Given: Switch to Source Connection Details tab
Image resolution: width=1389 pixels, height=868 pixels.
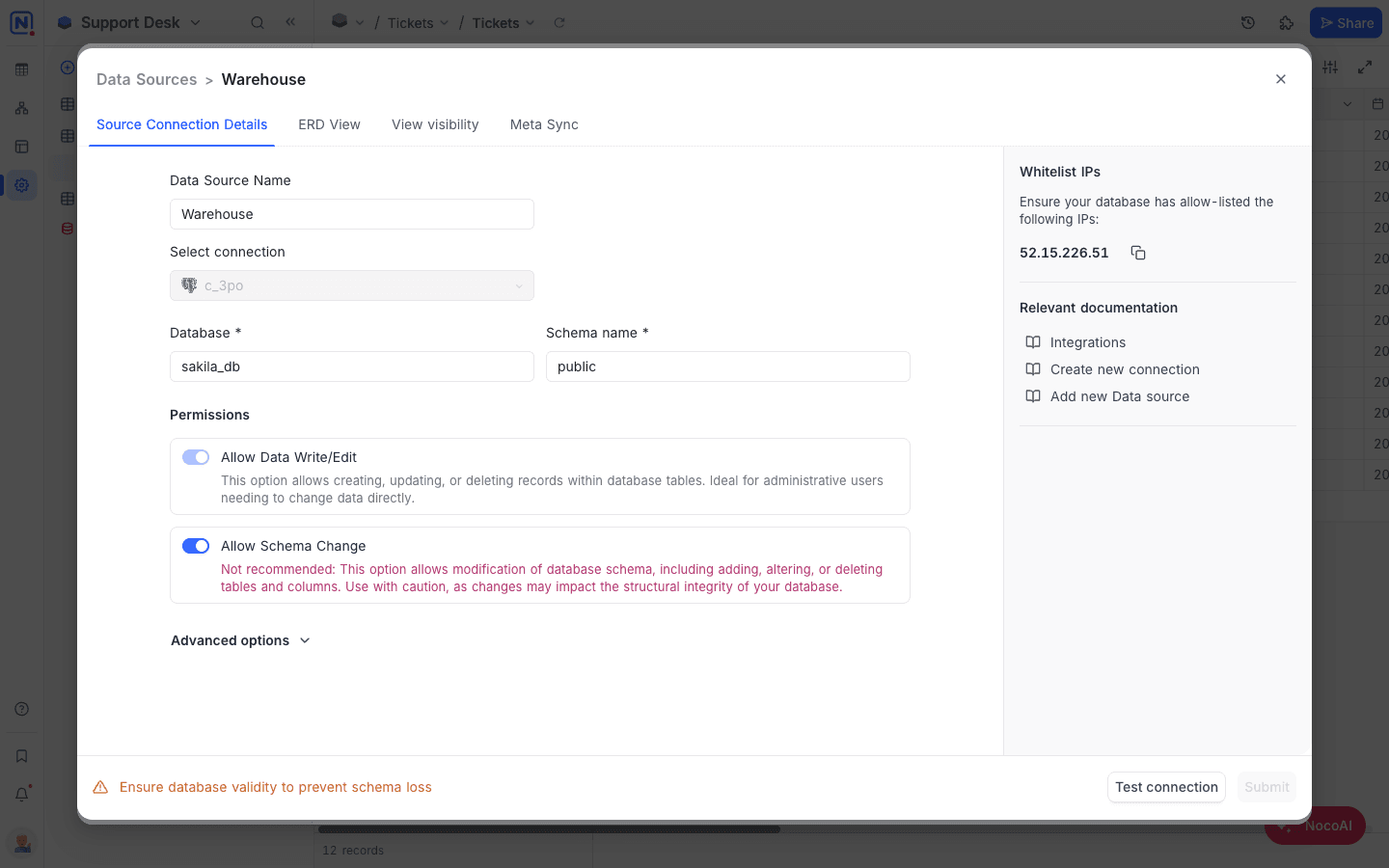Looking at the screenshot, I should point(181,124).
